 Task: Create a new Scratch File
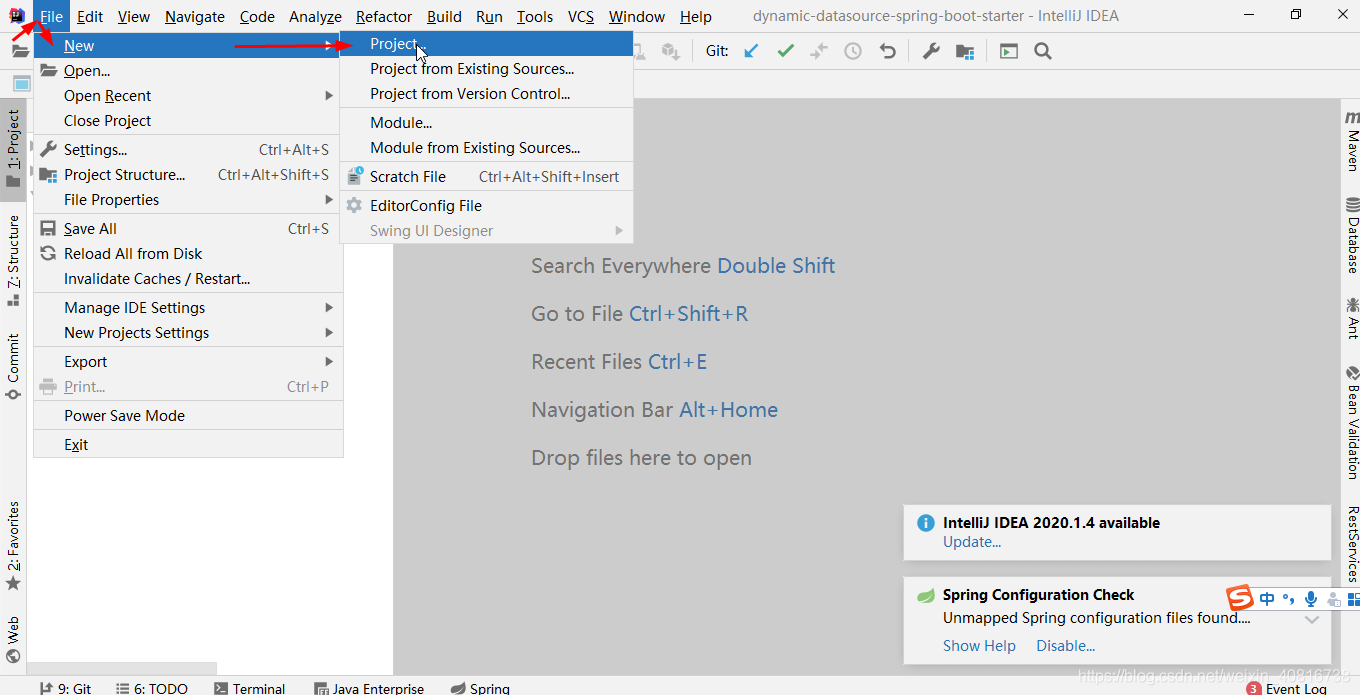click(x=486, y=177)
